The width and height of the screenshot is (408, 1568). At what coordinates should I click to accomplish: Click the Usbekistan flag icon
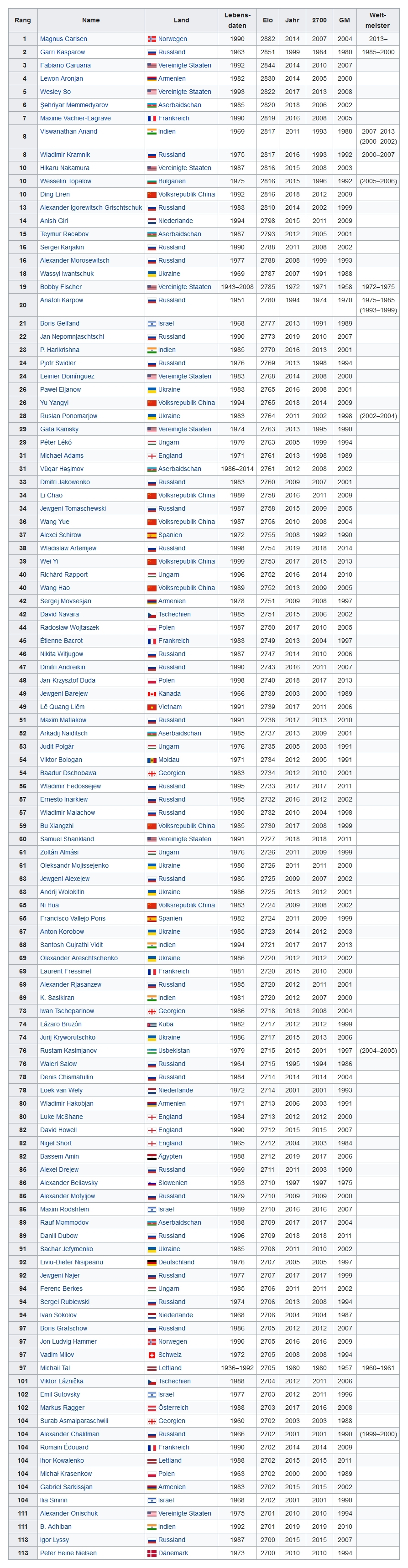tap(152, 1051)
